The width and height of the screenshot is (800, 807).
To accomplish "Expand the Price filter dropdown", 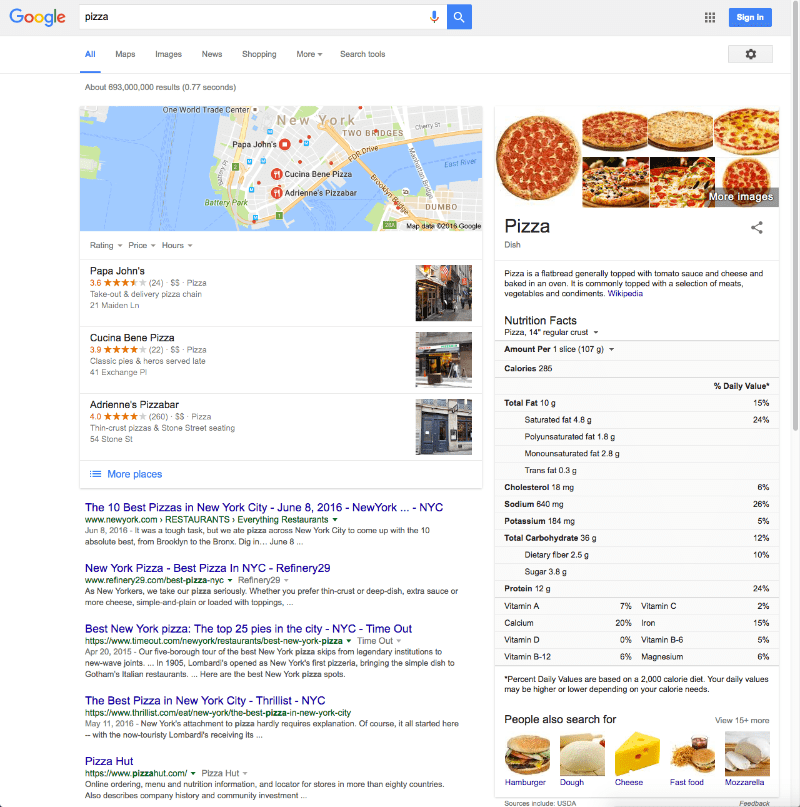I will point(142,245).
